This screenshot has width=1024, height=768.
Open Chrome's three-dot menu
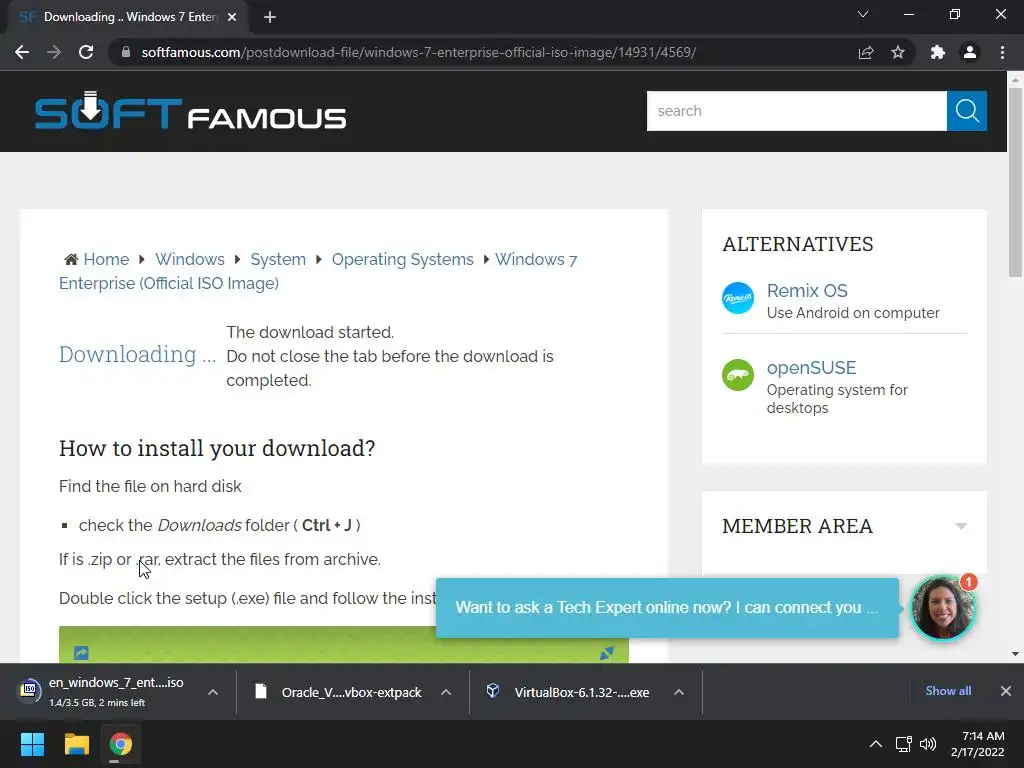1002,52
